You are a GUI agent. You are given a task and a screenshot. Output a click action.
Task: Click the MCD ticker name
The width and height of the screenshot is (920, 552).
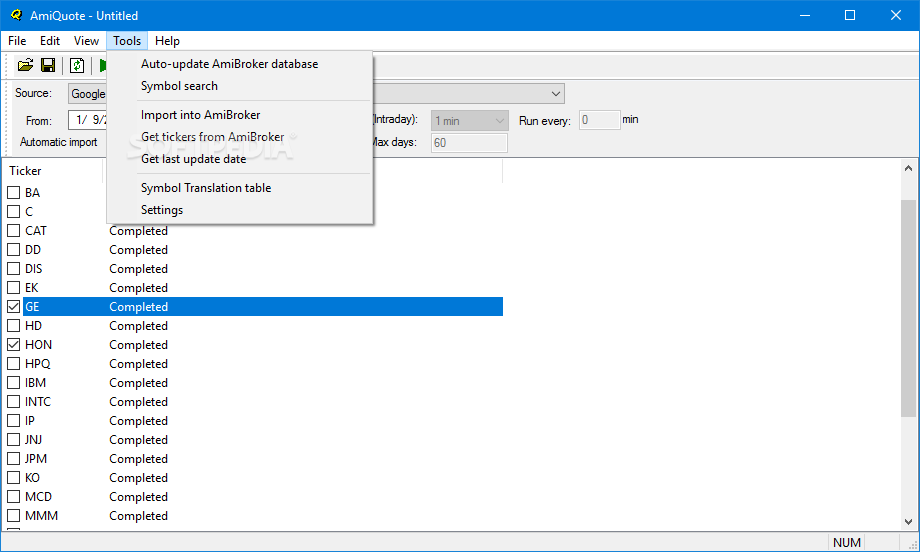38,496
